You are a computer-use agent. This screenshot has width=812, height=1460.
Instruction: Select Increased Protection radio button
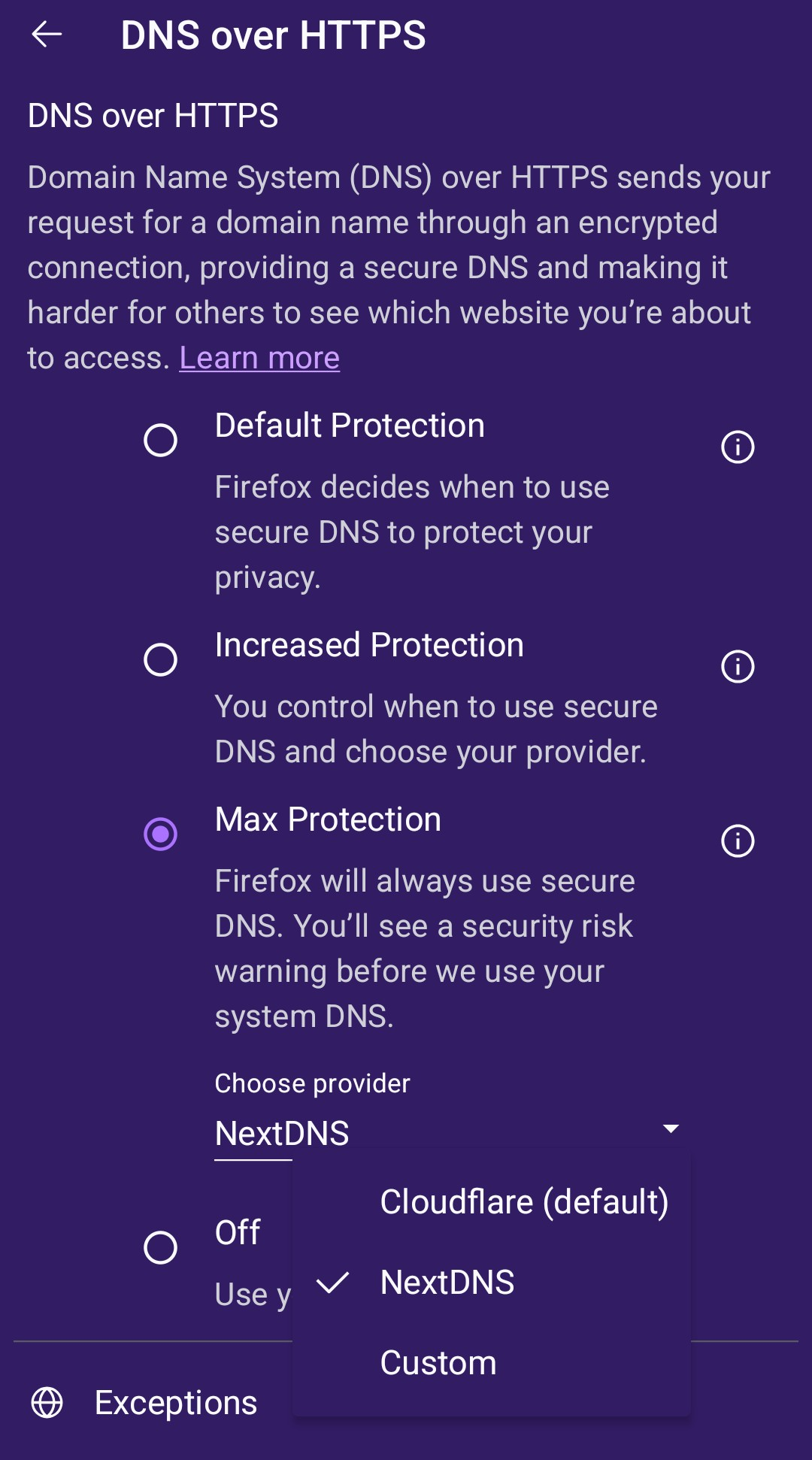[x=160, y=659]
